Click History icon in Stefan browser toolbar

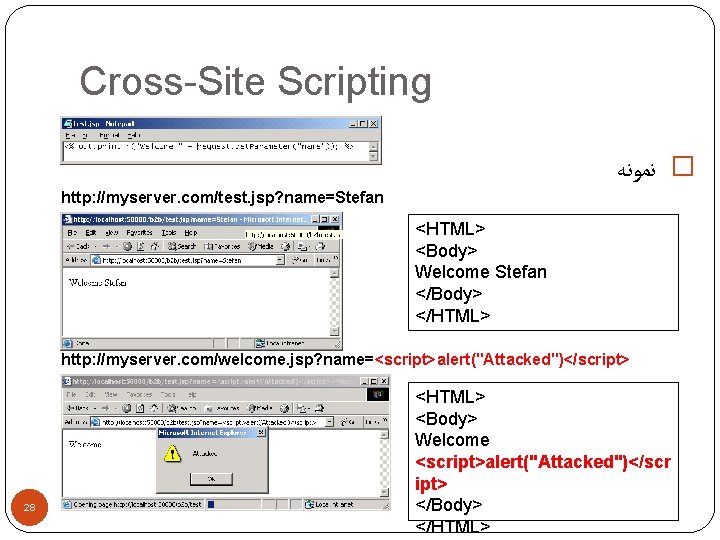(286, 246)
